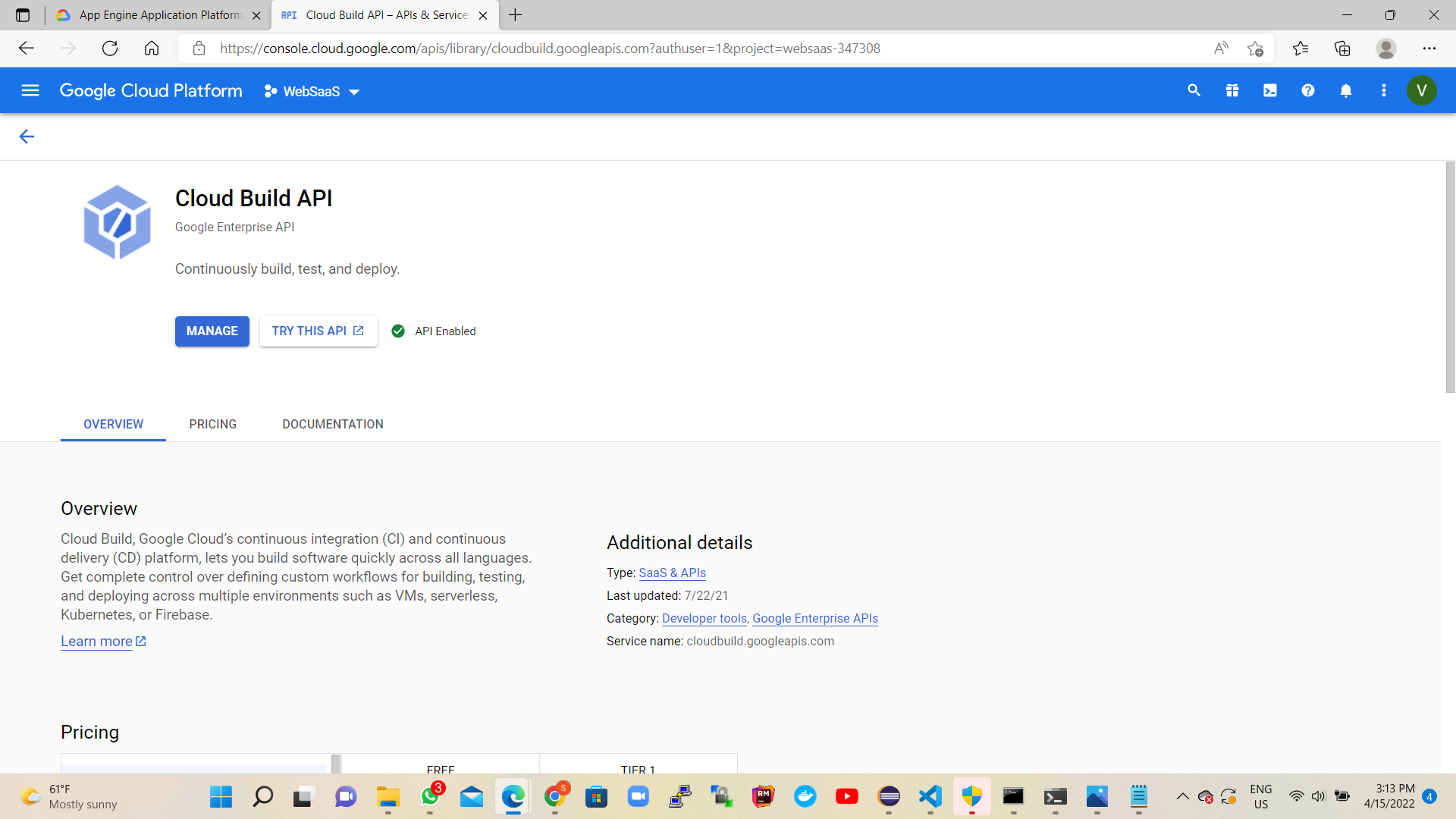Switch to App Engine Application Platform tab

click(158, 15)
